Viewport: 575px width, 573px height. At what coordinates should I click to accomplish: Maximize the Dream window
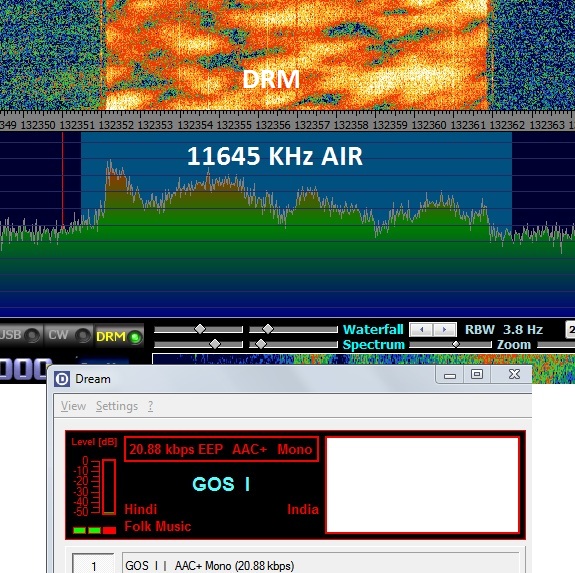[477, 374]
